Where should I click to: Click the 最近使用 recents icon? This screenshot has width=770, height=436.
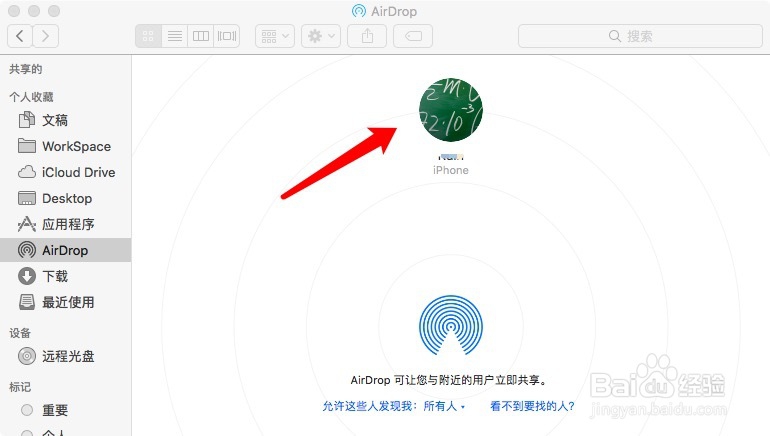click(x=27, y=302)
